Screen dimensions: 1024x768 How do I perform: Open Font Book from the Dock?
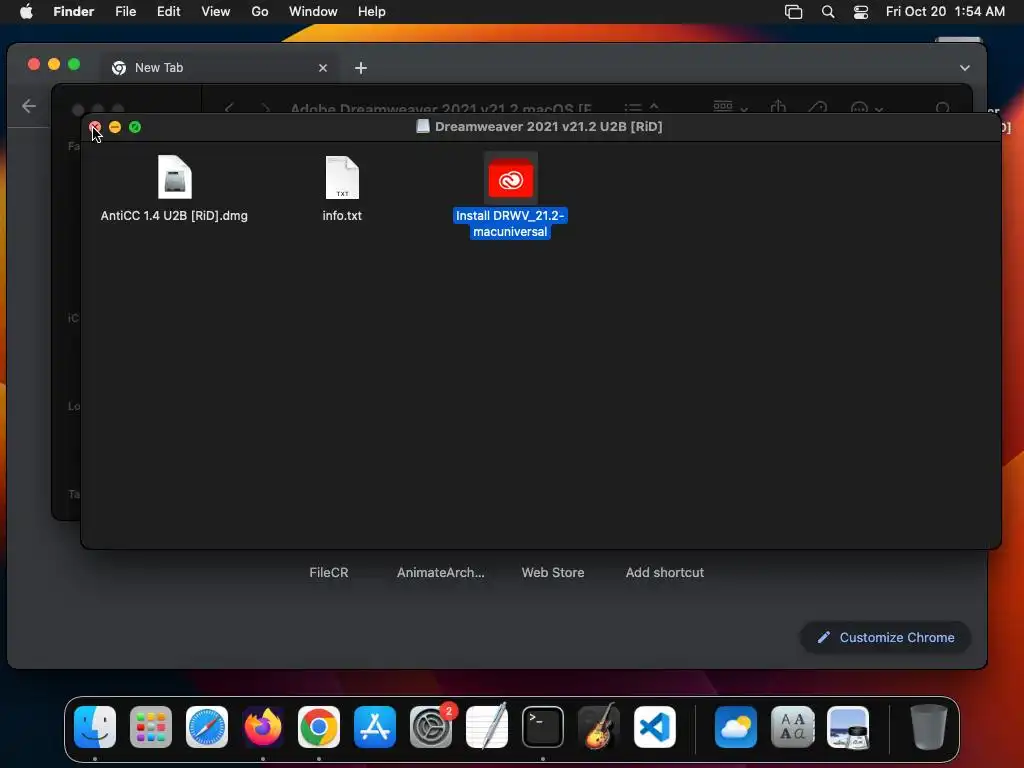tap(792, 727)
